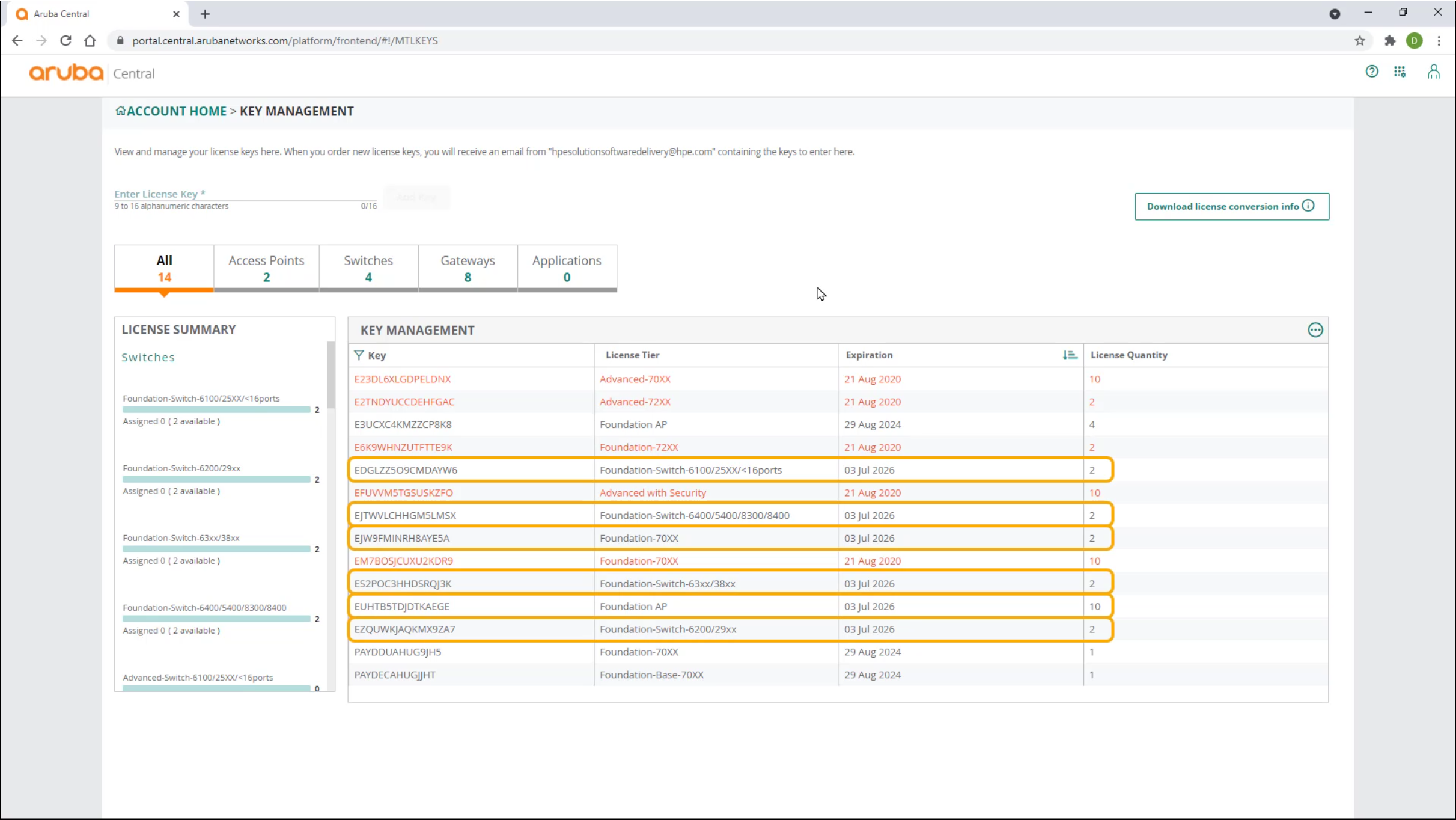Click the Account Home house icon
Screen dimensions: 1456x820
tap(120, 111)
